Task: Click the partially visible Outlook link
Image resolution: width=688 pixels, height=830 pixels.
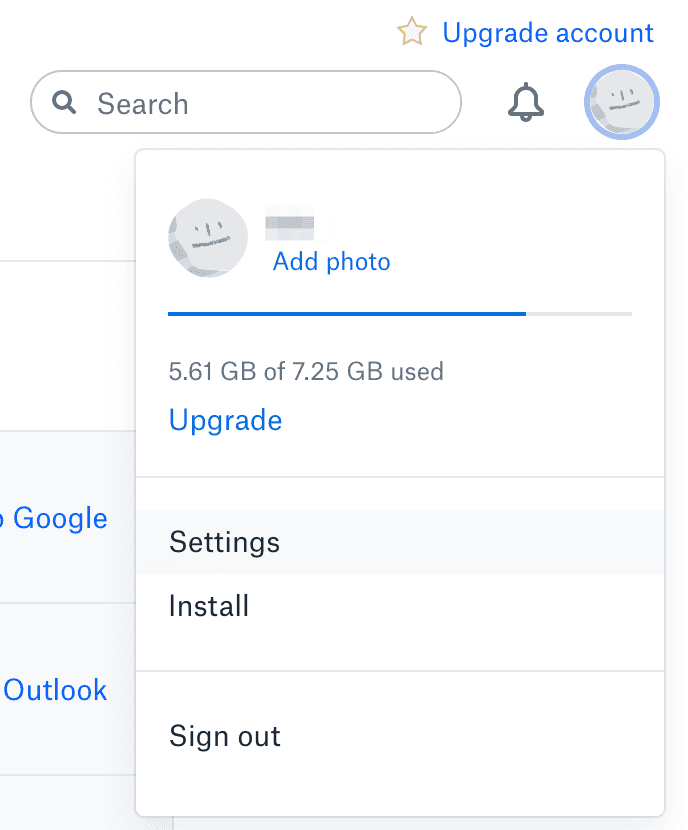Action: click(55, 690)
